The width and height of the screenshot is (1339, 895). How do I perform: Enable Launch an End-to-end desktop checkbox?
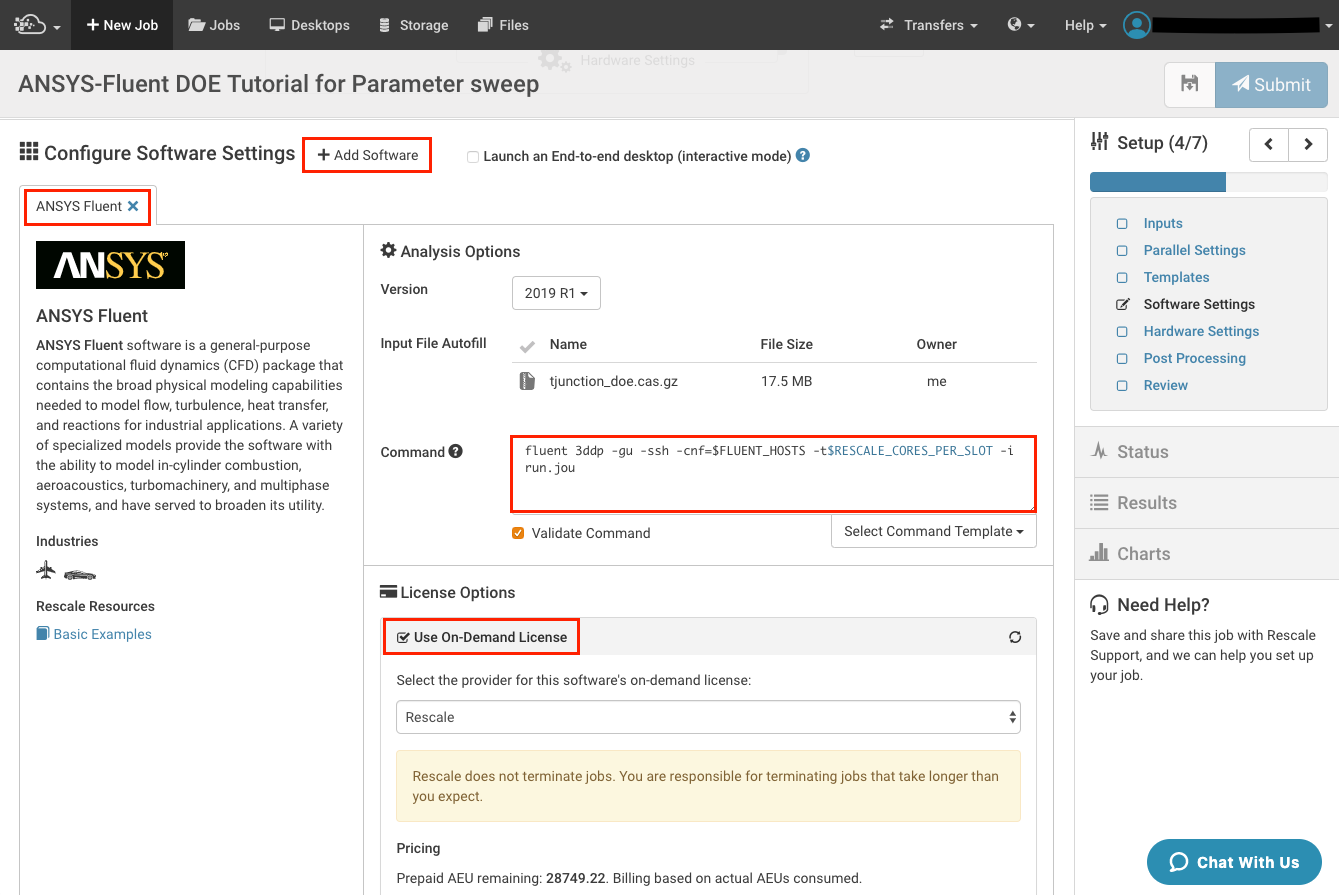point(473,157)
